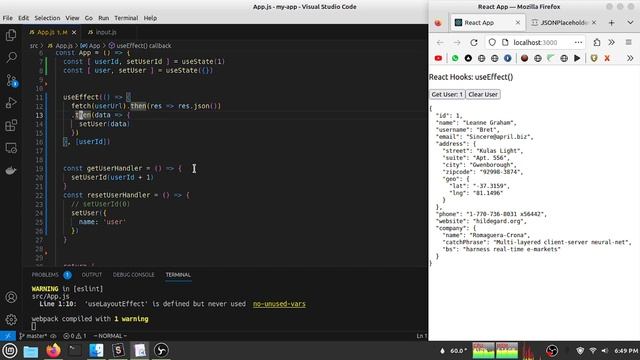Go back in Firefox
Viewport: 640px width, 360px height.
440,42
